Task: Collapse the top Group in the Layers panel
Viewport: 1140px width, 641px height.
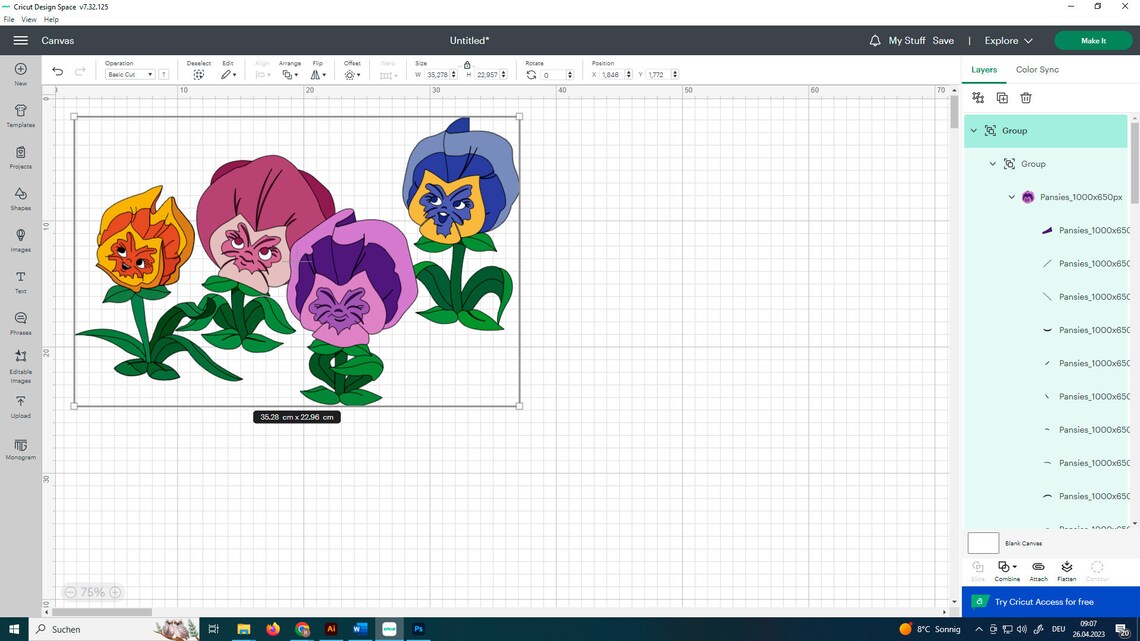Action: 973,130
